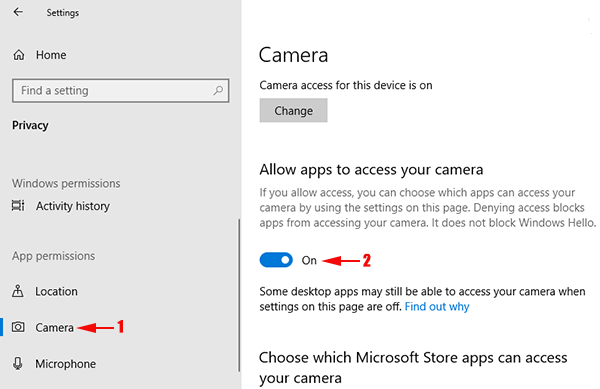Open the Find out why link
This screenshot has width=600, height=389.
point(437,307)
